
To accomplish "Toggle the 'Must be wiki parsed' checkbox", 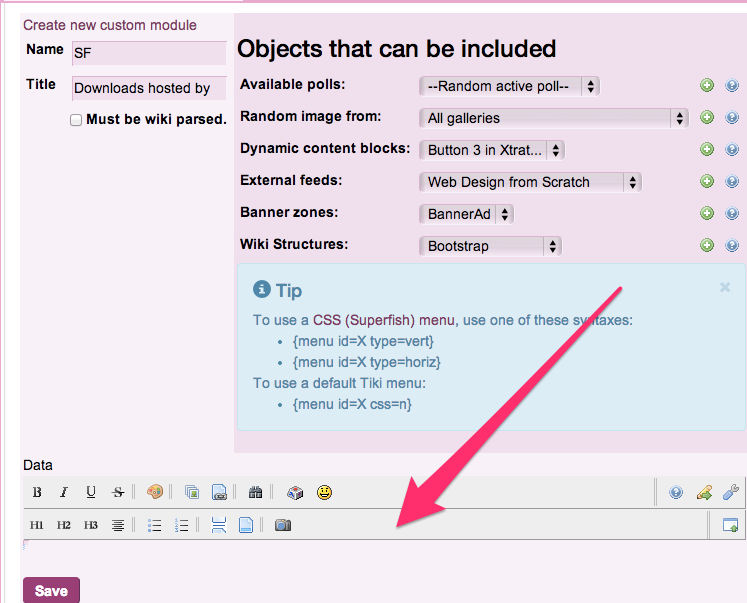I will (x=76, y=120).
